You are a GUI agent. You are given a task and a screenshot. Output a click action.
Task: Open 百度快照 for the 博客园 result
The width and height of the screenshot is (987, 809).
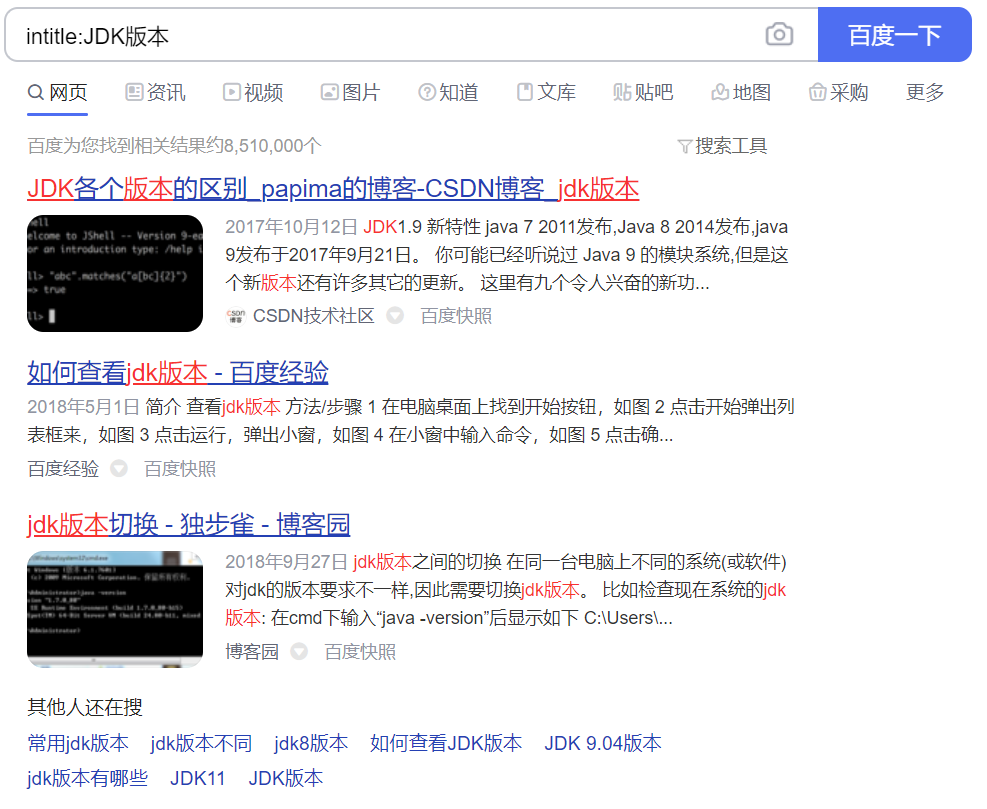point(360,652)
